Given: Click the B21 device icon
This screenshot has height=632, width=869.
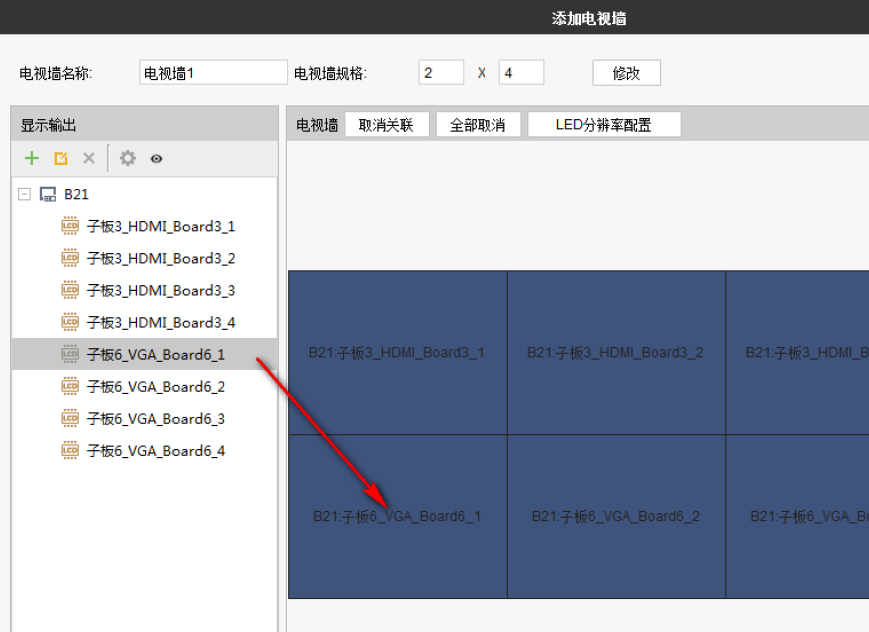Looking at the screenshot, I should coord(47,194).
